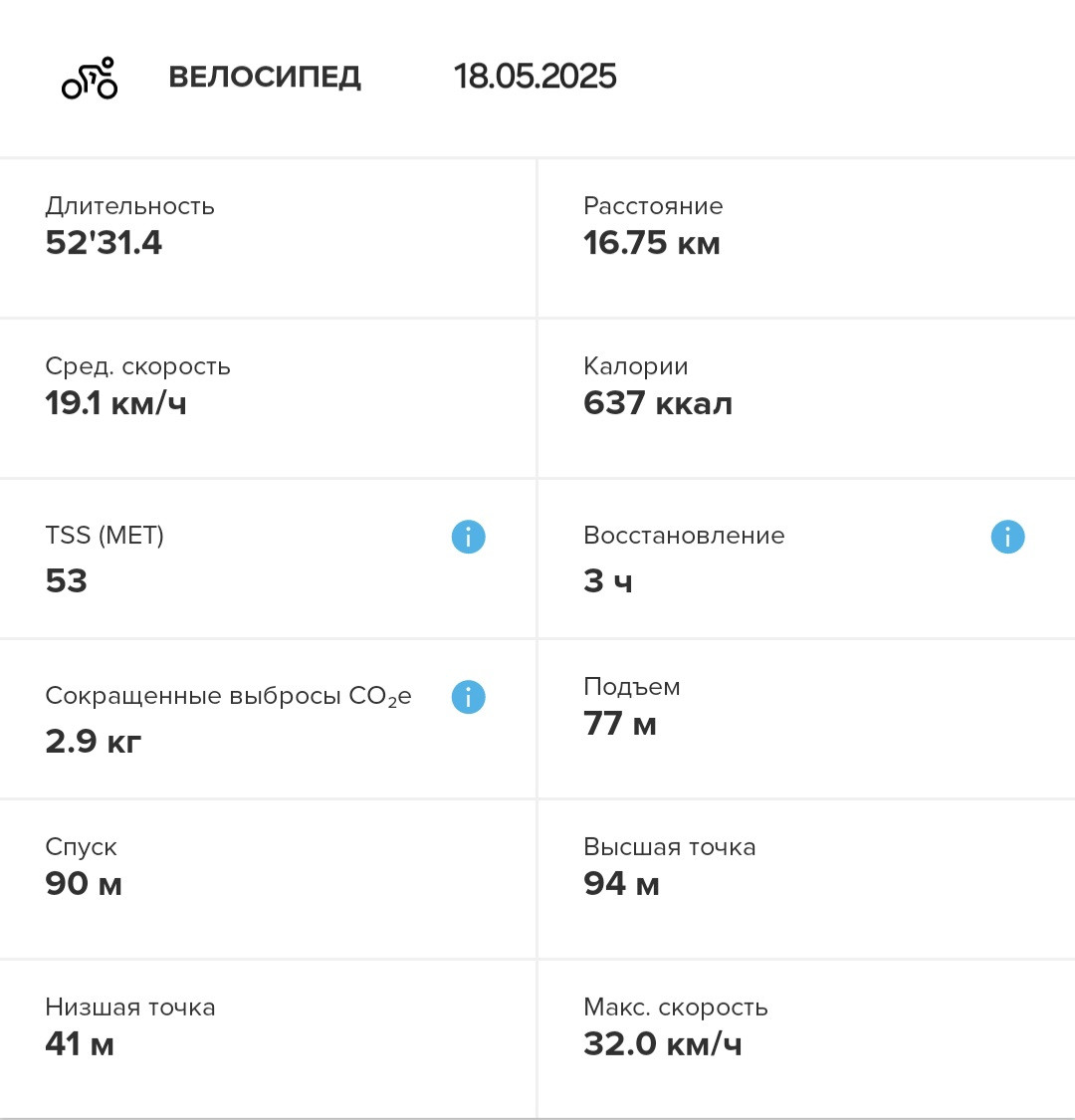Click the Расстояние label text

point(653,206)
